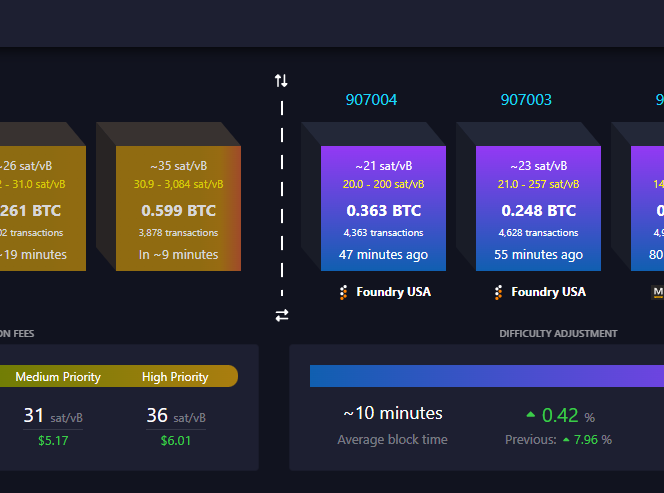Viewport: 664px width, 493px height.
Task: Click the Medium Priority fee label
Action: click(x=58, y=377)
